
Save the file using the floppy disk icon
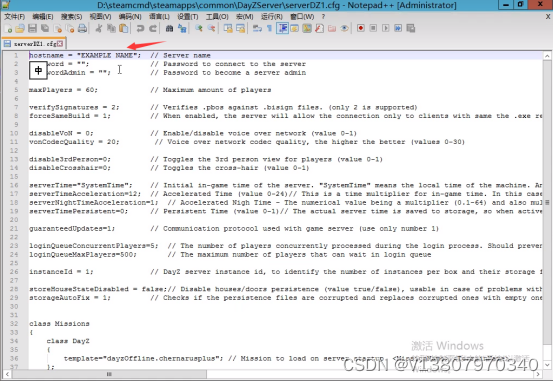point(33,29)
